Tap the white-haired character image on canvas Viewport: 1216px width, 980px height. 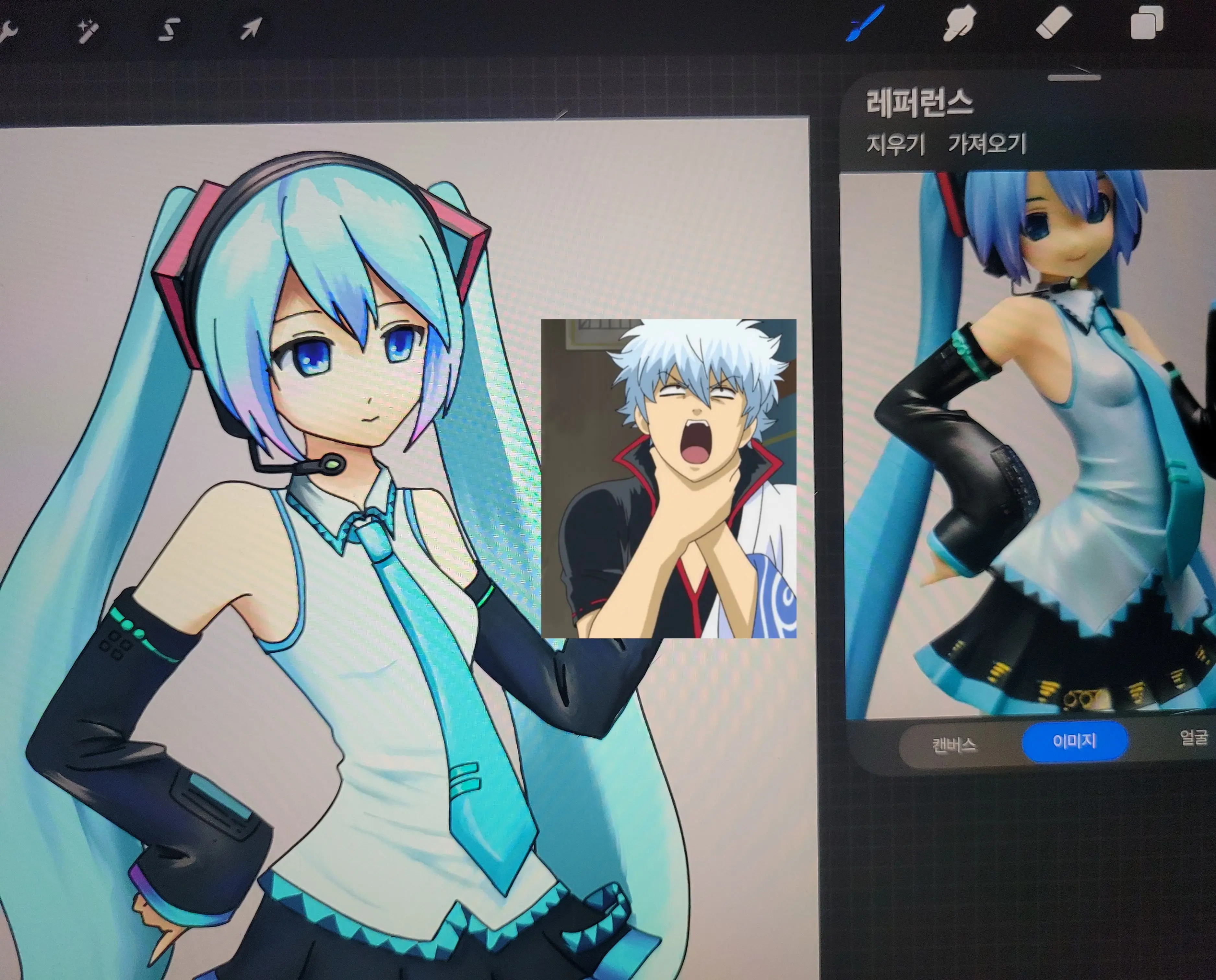[x=669, y=479]
